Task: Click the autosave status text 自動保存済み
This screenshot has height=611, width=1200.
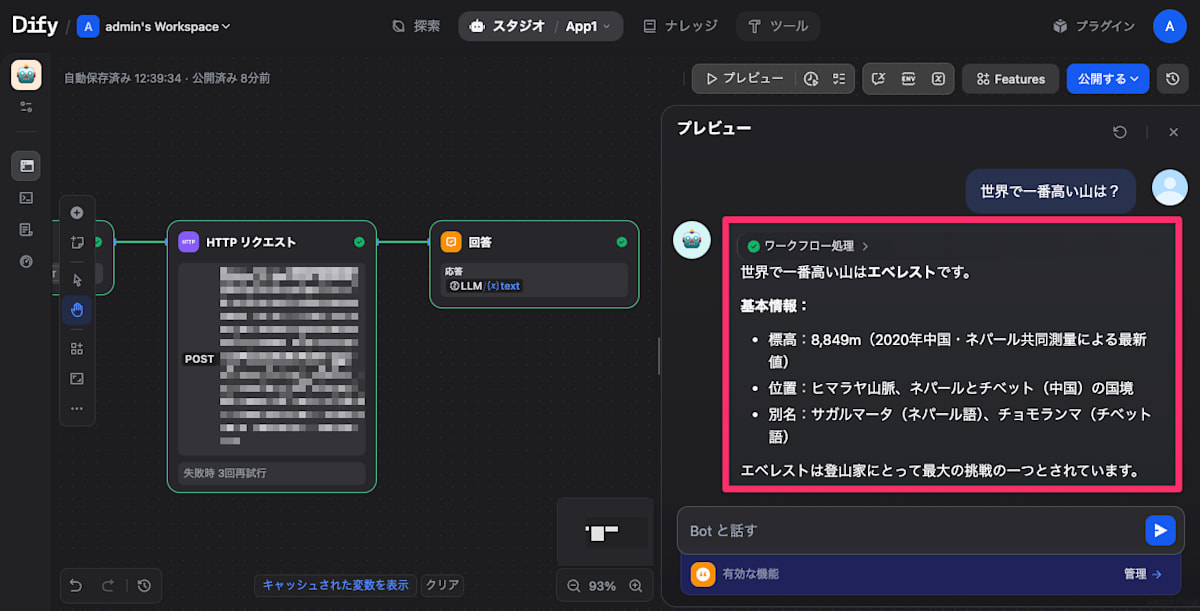Action: coord(124,78)
